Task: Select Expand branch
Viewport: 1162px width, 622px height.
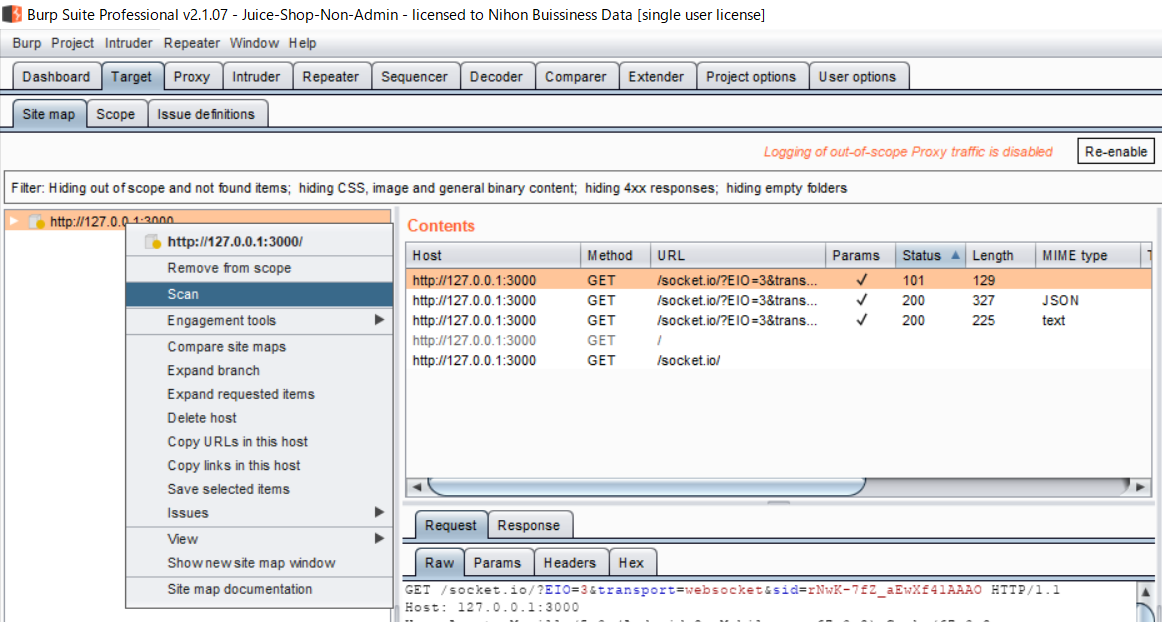Action: [x=259, y=370]
